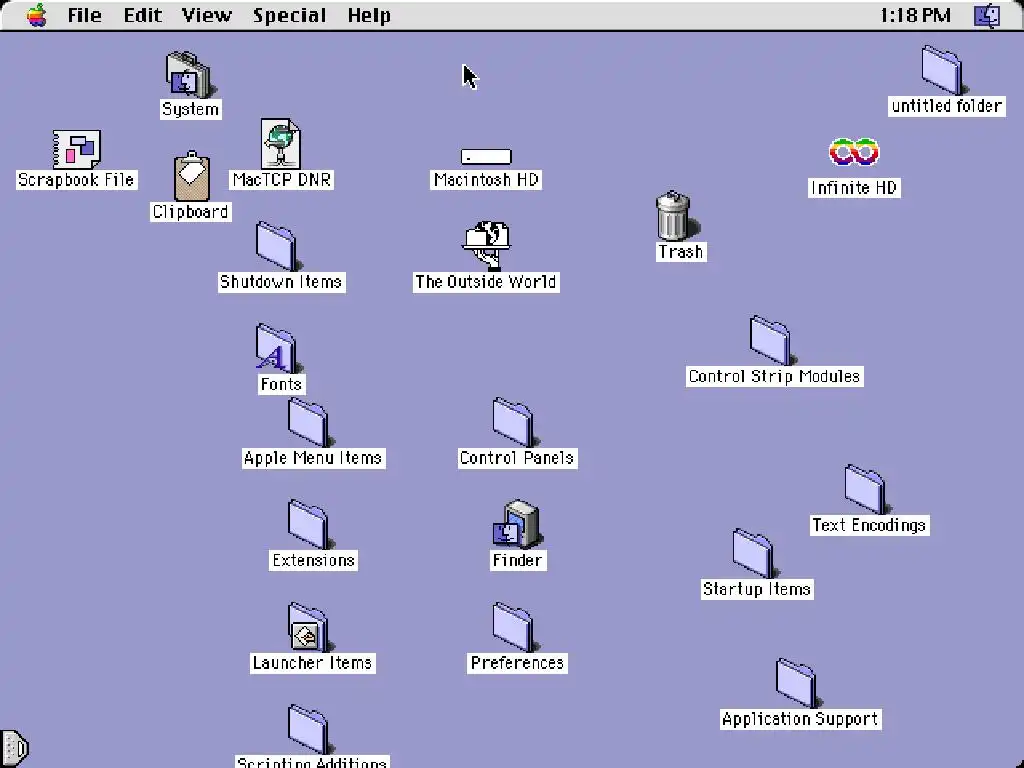Click the 1:18 PM menu bar clock

click(915, 15)
